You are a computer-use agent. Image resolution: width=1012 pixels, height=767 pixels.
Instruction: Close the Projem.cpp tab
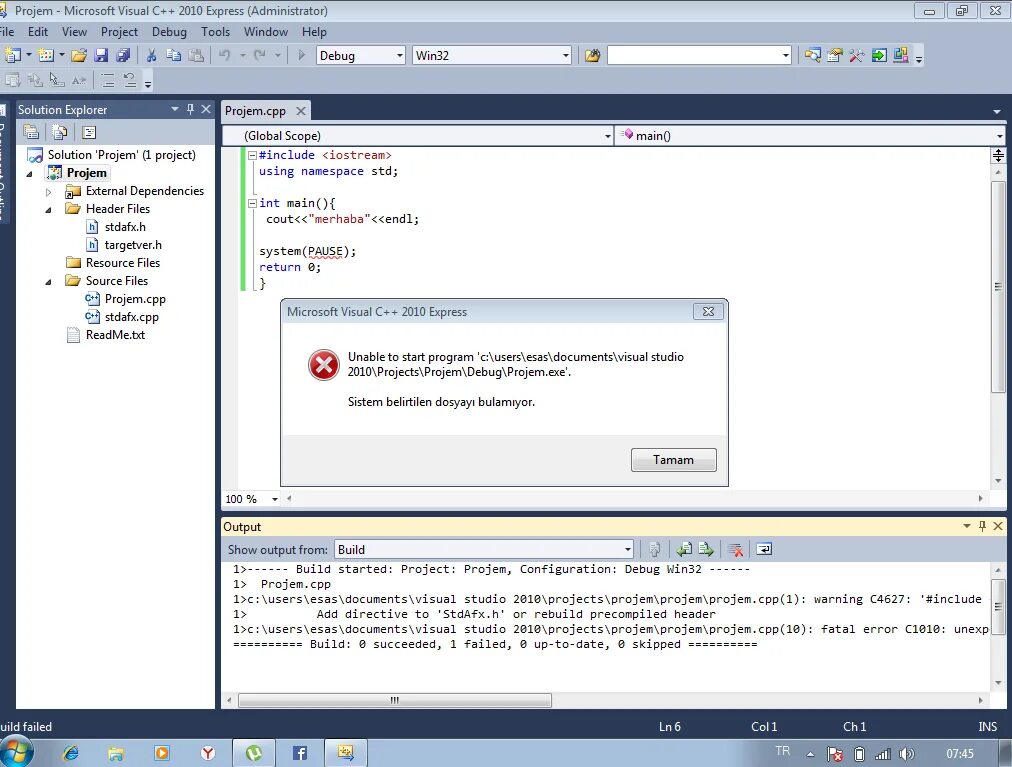pyautogui.click(x=301, y=110)
